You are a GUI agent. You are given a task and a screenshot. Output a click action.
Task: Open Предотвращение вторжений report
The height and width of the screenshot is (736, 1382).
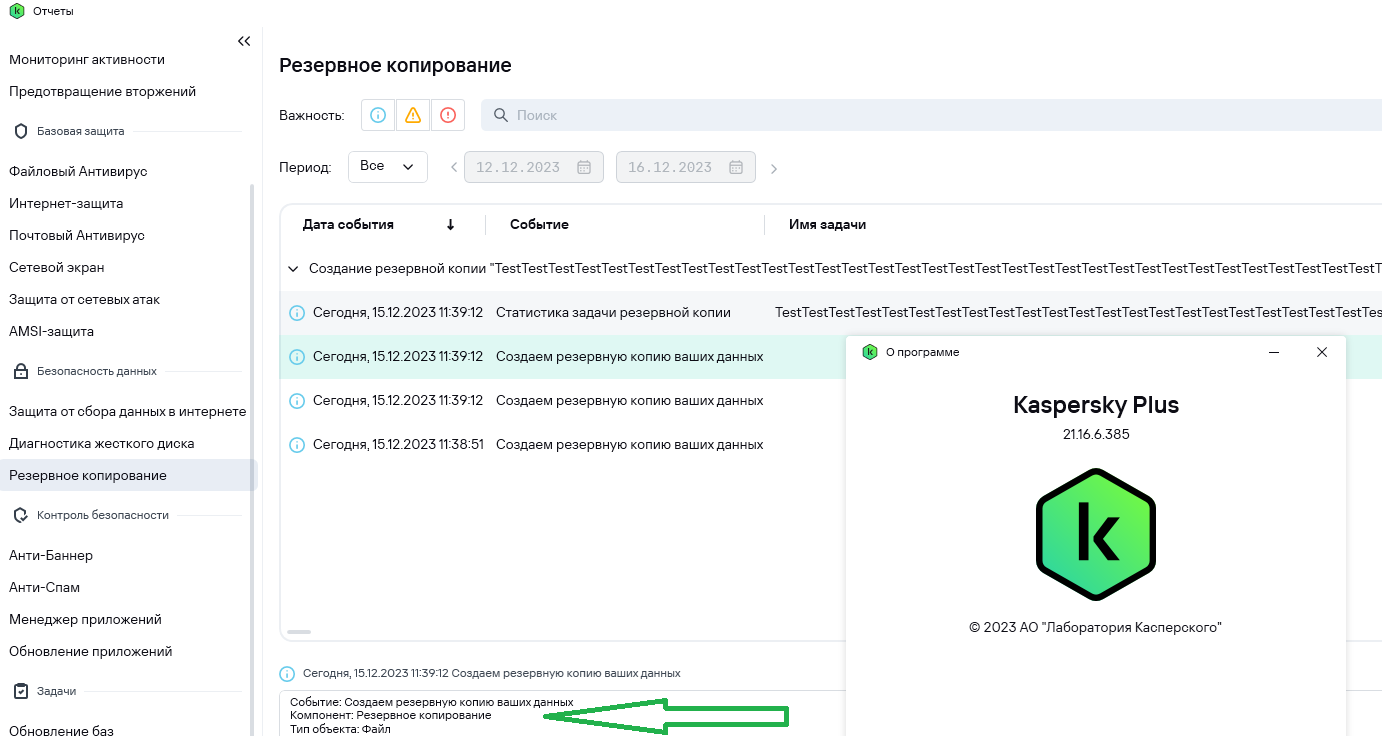(102, 91)
